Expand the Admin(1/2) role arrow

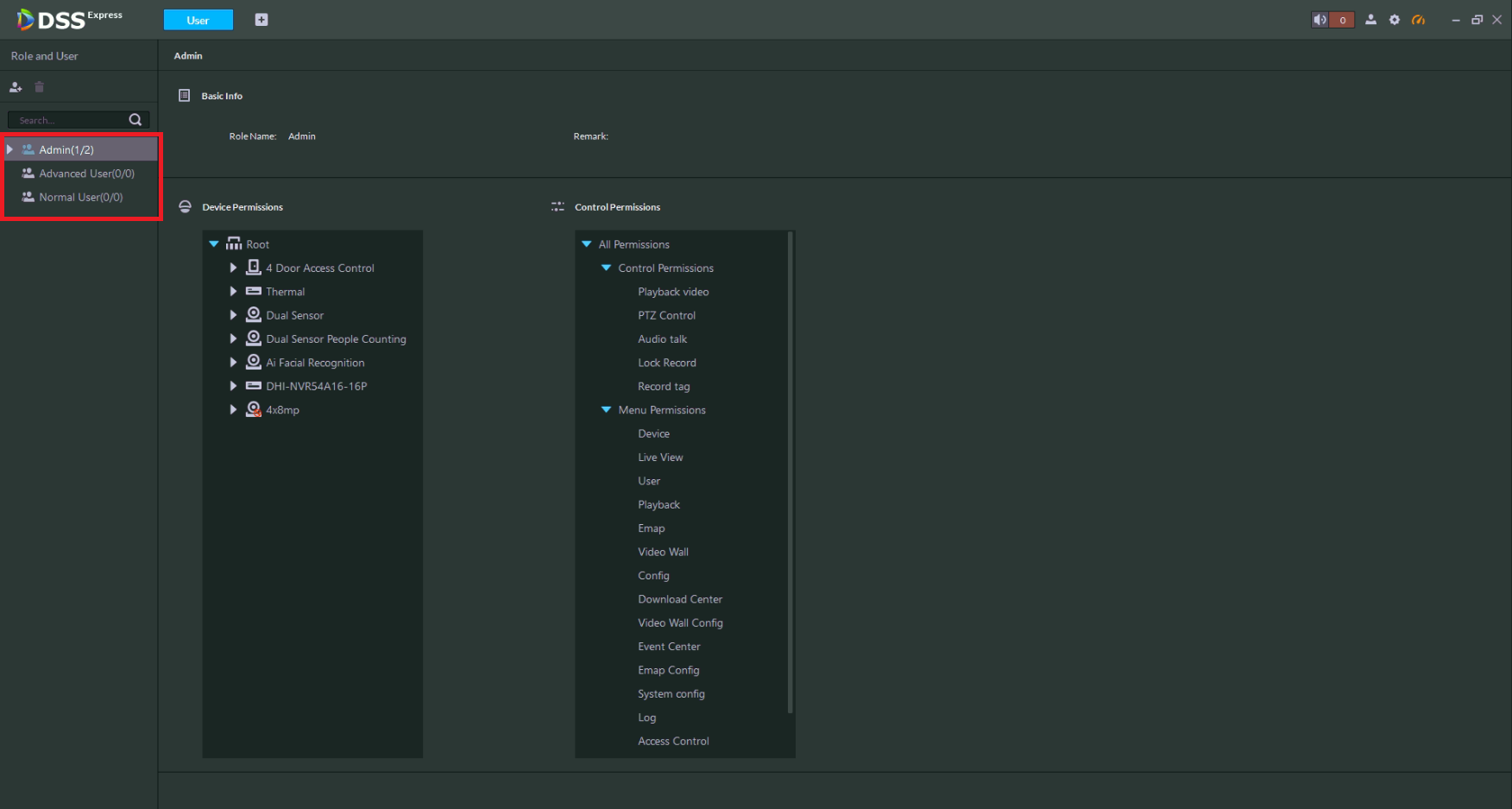9,149
